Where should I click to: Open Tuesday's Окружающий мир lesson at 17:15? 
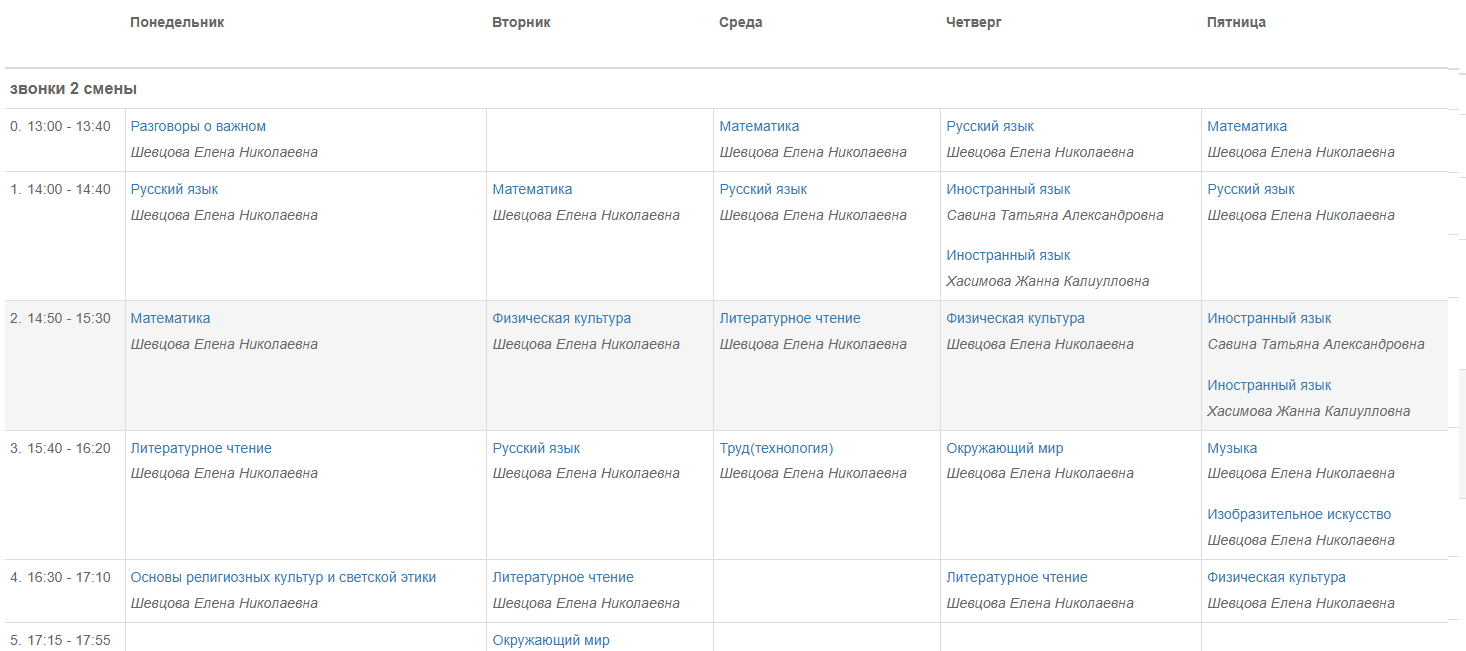click(x=551, y=640)
